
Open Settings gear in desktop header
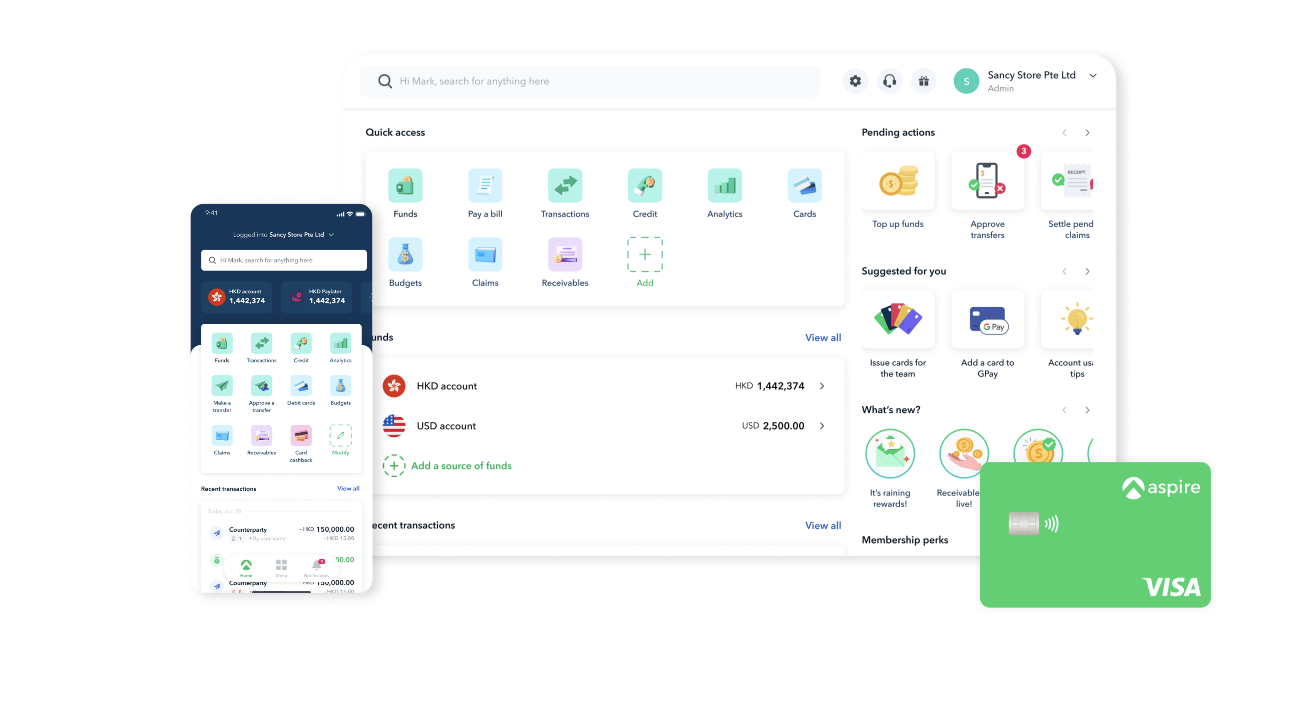(855, 81)
